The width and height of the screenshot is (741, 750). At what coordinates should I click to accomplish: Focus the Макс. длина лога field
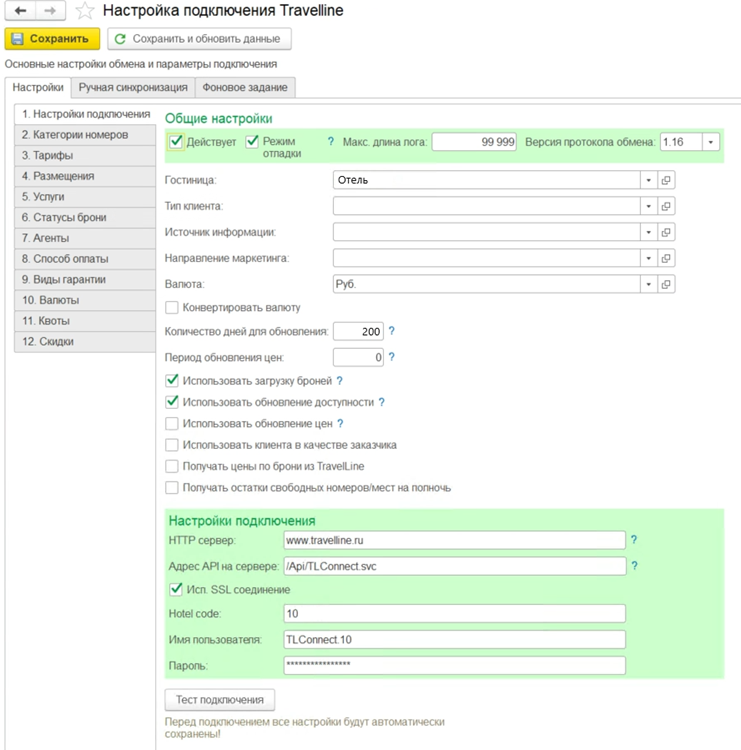474,142
